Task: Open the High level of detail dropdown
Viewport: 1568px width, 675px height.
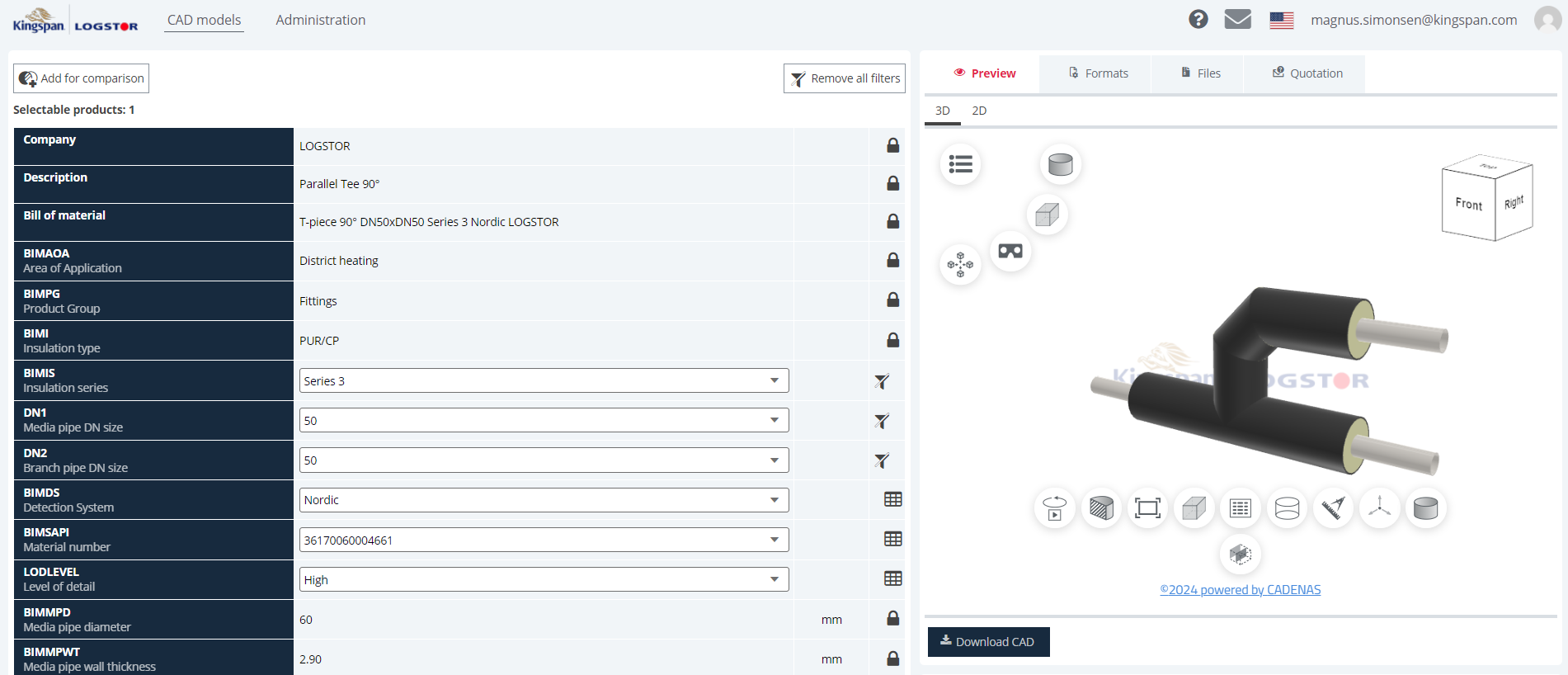Action: [x=544, y=579]
